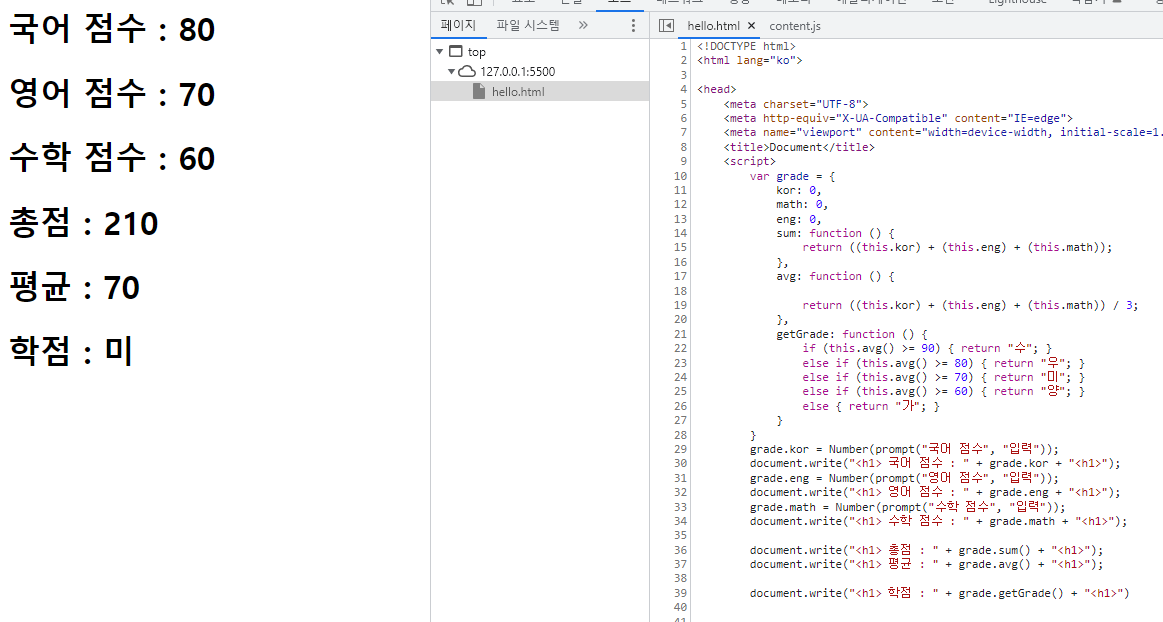Click 'var grade = {' in the code
The width and height of the screenshot is (1163, 622).
[x=792, y=176]
